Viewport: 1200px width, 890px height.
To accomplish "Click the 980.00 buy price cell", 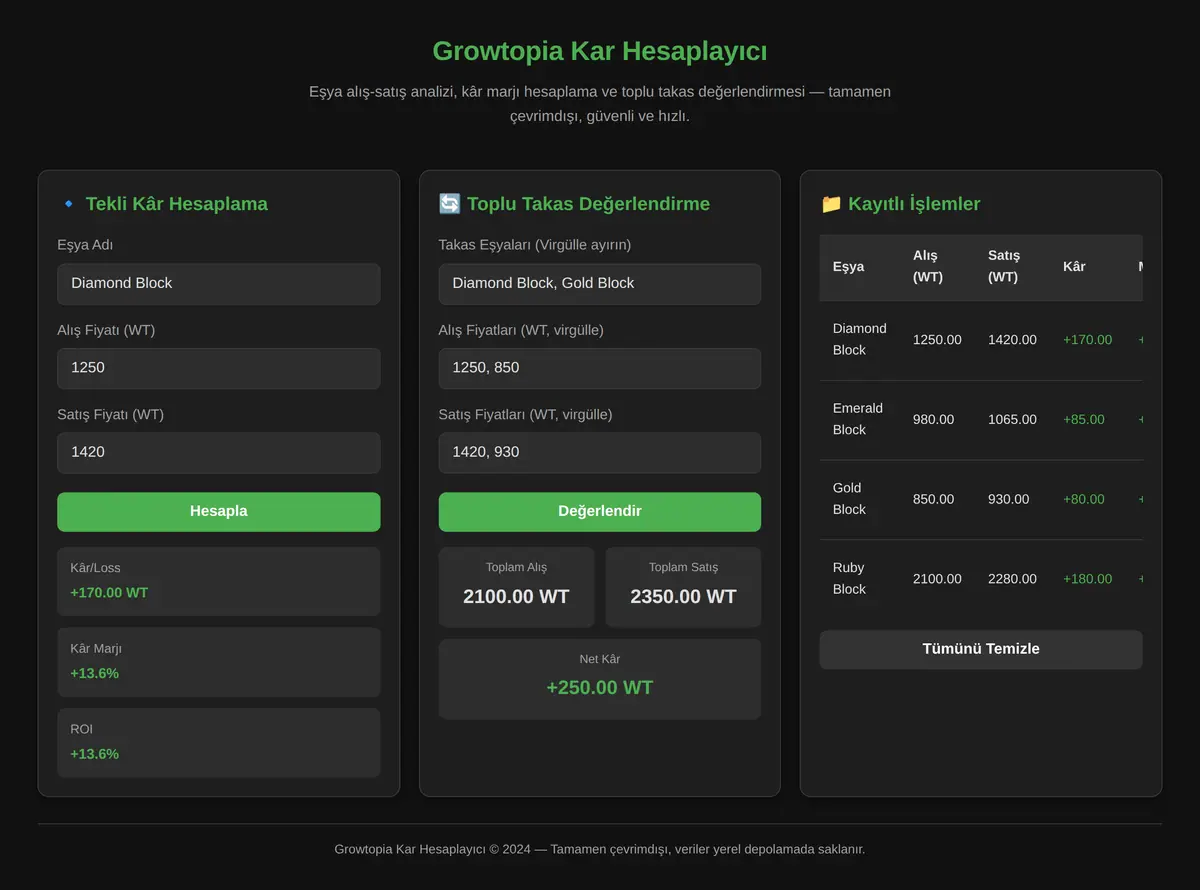I will click(x=933, y=420).
